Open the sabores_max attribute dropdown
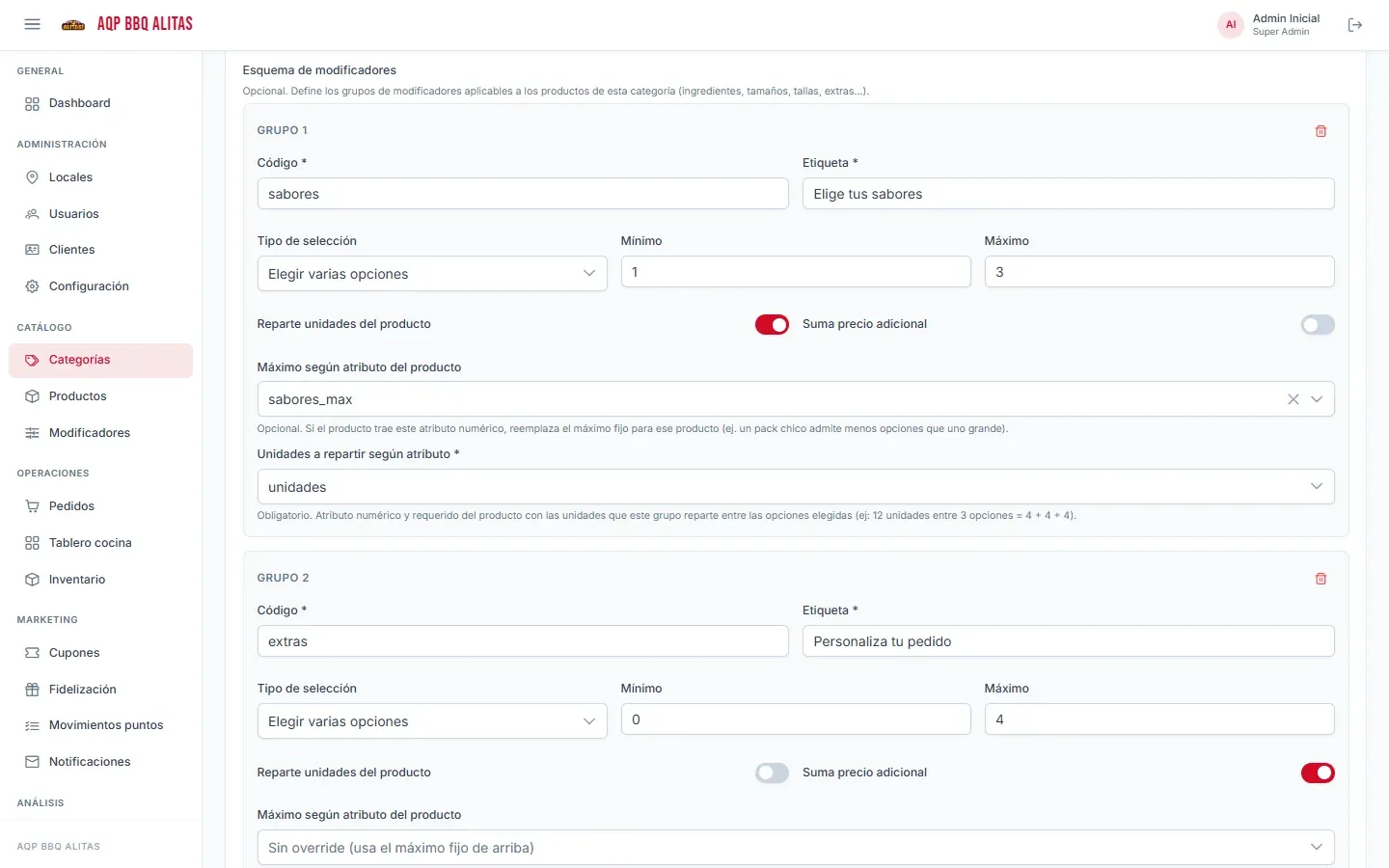 (x=796, y=399)
